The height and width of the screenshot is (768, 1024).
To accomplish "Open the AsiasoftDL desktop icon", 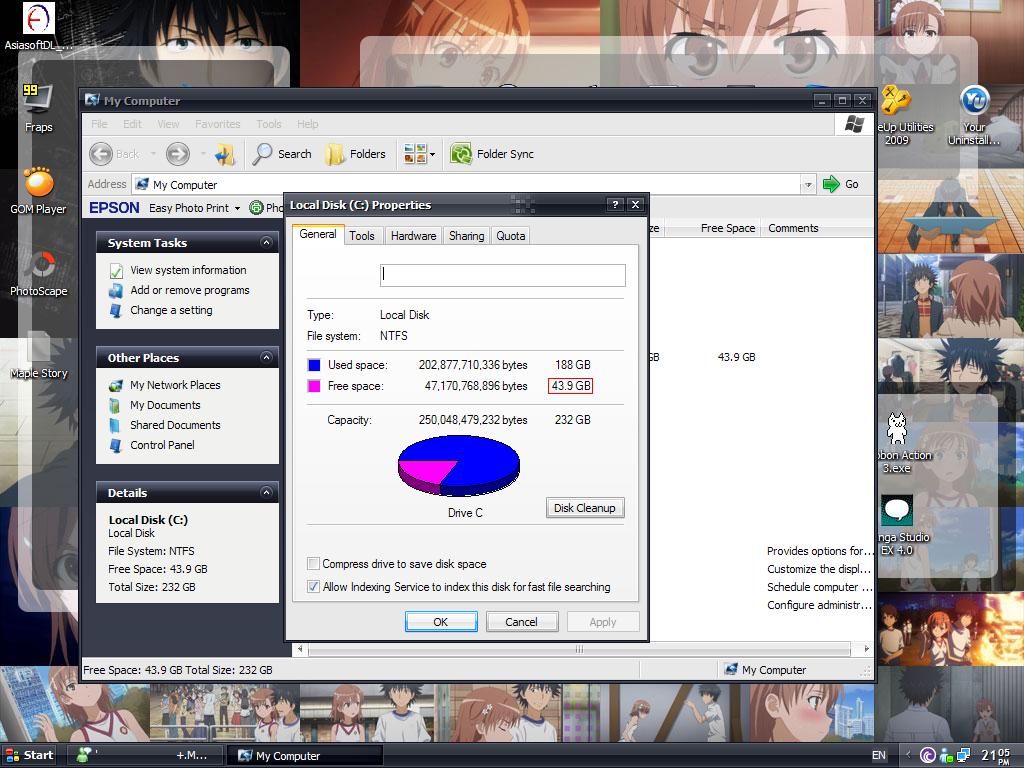I will click(x=38, y=26).
